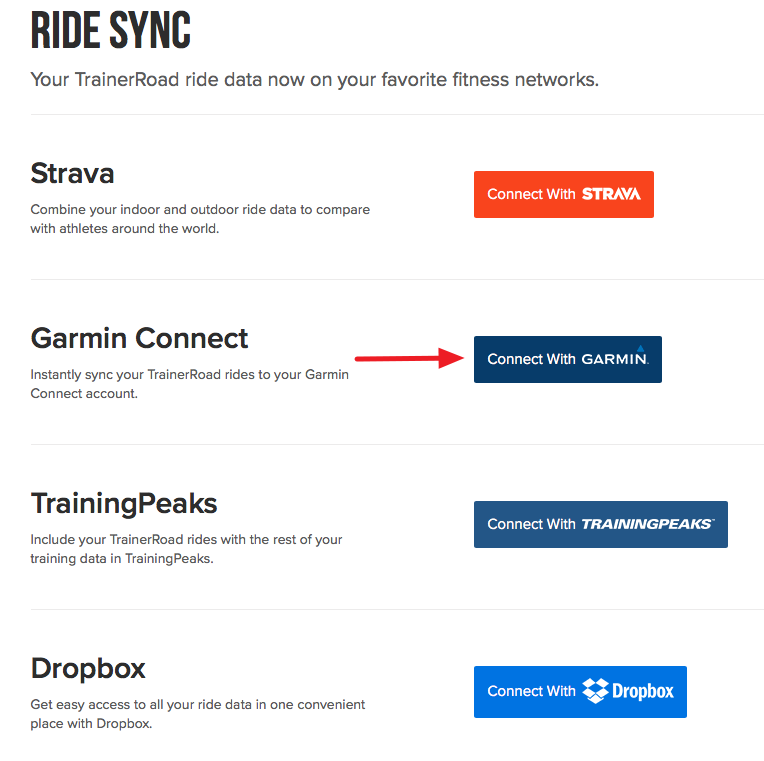Click the Connect With Garmin button
This screenshot has height=761, width=764.
coord(568,360)
